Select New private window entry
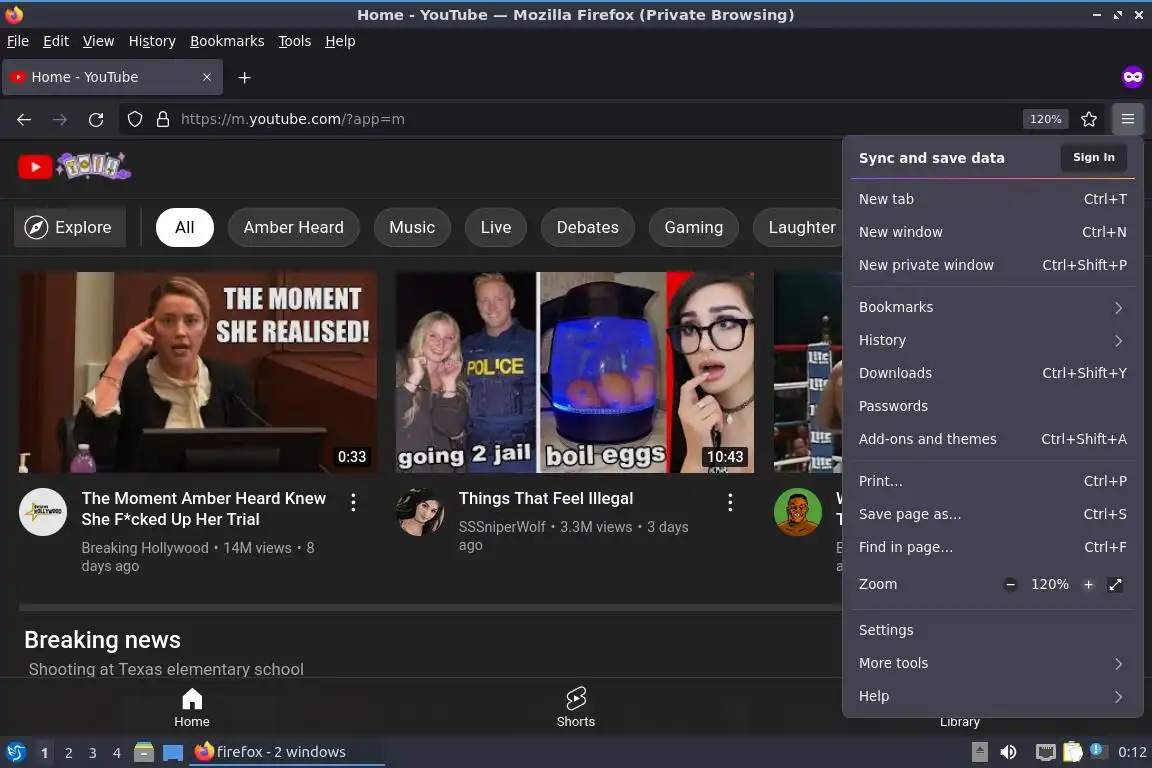This screenshot has width=1152, height=768. (x=992, y=265)
